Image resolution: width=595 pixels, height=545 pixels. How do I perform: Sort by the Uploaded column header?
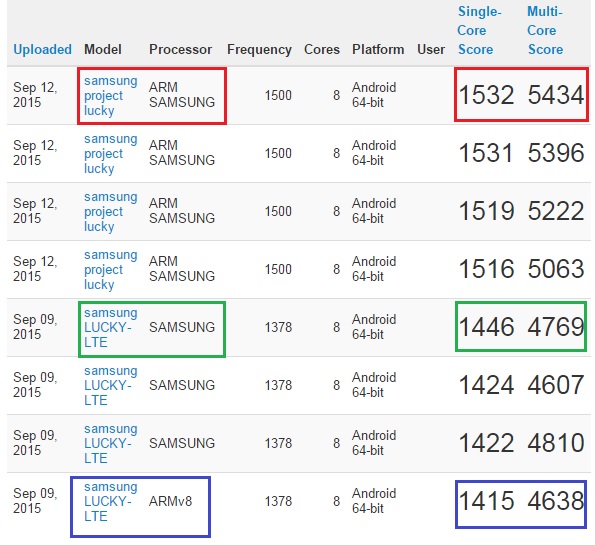[x=42, y=49]
